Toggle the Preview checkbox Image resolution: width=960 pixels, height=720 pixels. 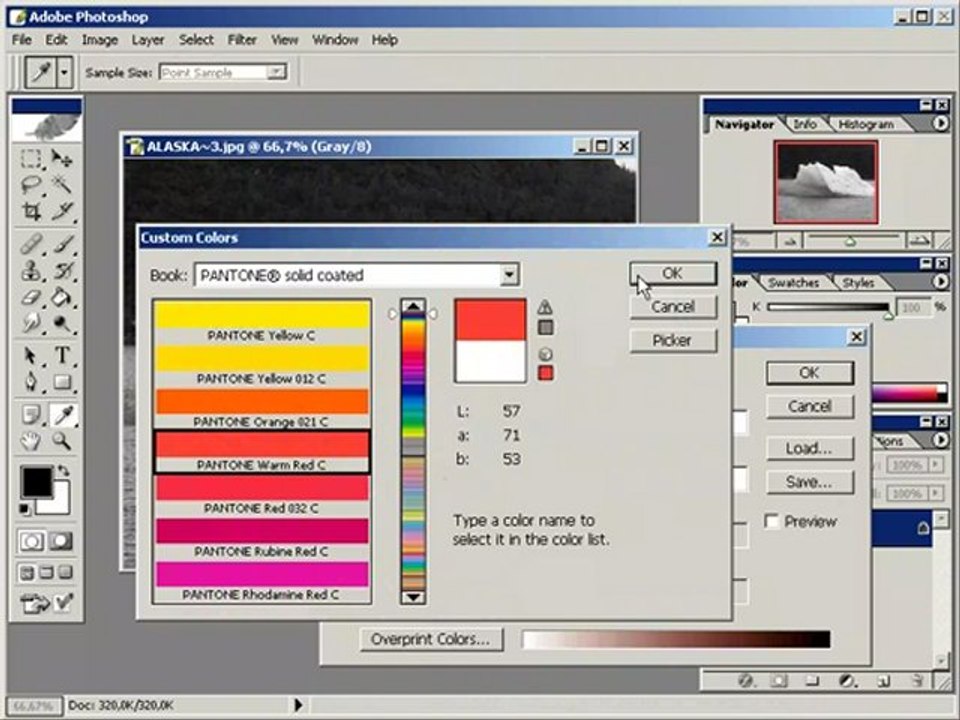771,521
